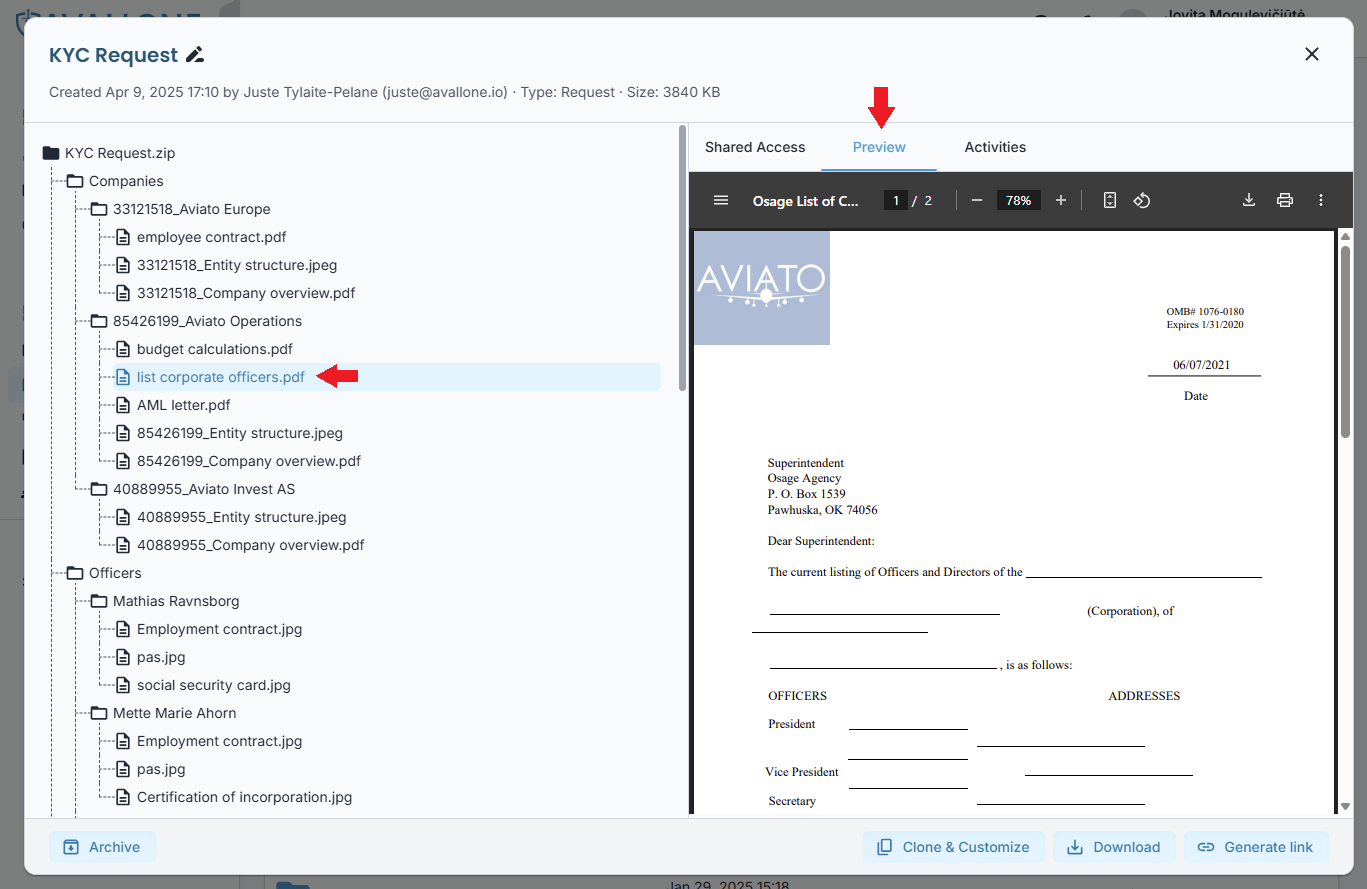Select 85426199_Entity structure.jpeg
Viewport: 1367px width, 889px height.
240,433
